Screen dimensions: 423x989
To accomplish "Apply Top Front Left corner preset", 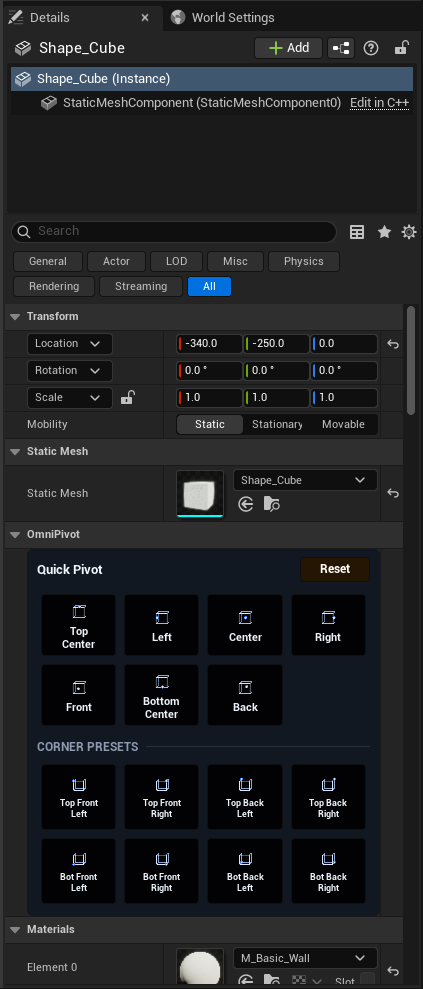I will click(x=79, y=797).
